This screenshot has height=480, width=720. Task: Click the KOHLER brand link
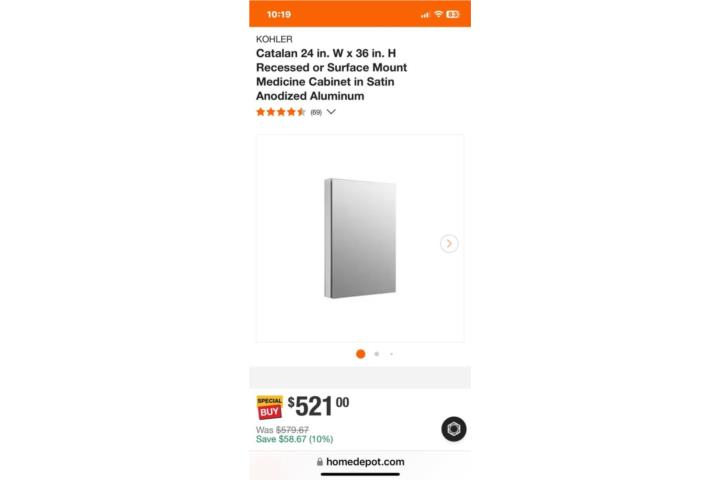(x=274, y=39)
